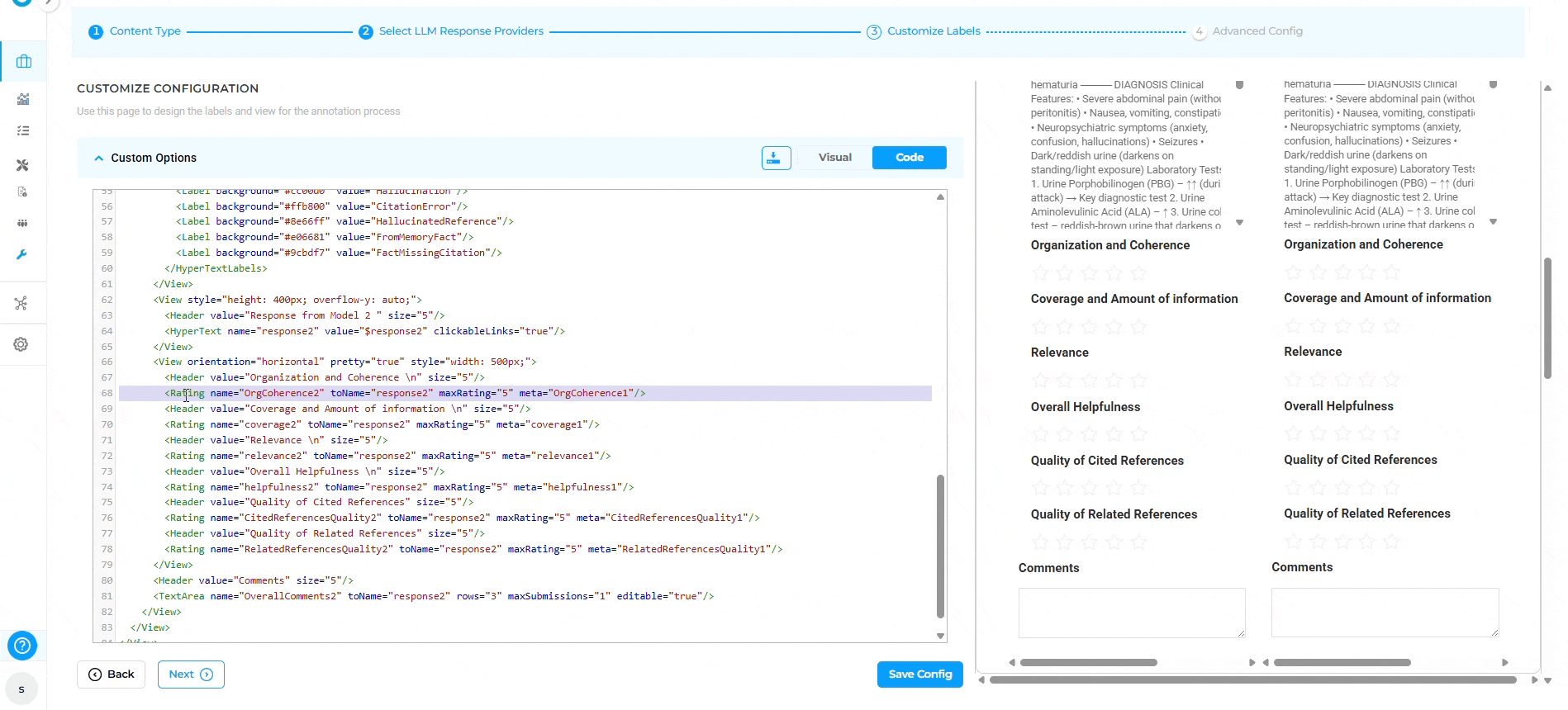Click the briefcase icon in the sidebar
Screen dimensions: 1568x710
23,62
